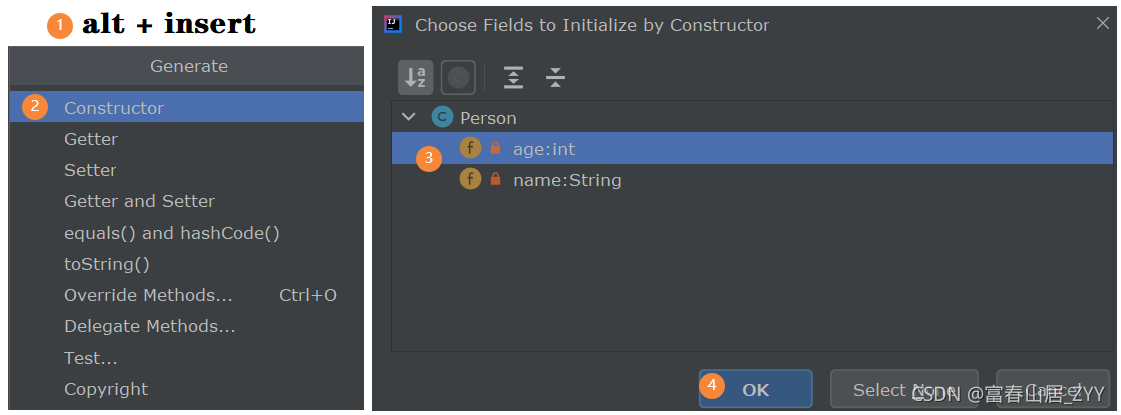Click the field icon beside name:String
1121x415 pixels.
point(470,179)
